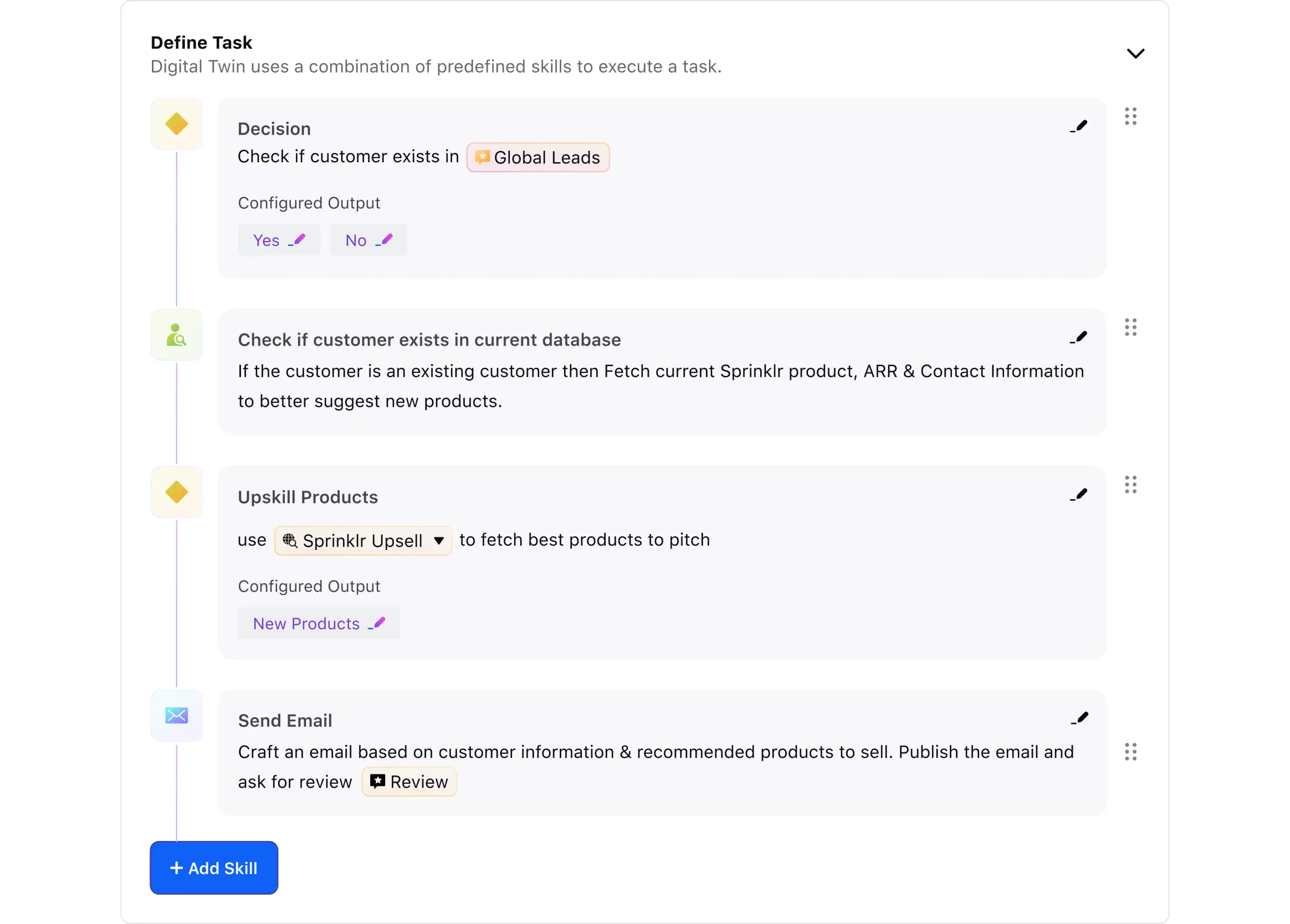Collapse the Define Task section
The height and width of the screenshot is (924, 1290).
pos(1135,53)
